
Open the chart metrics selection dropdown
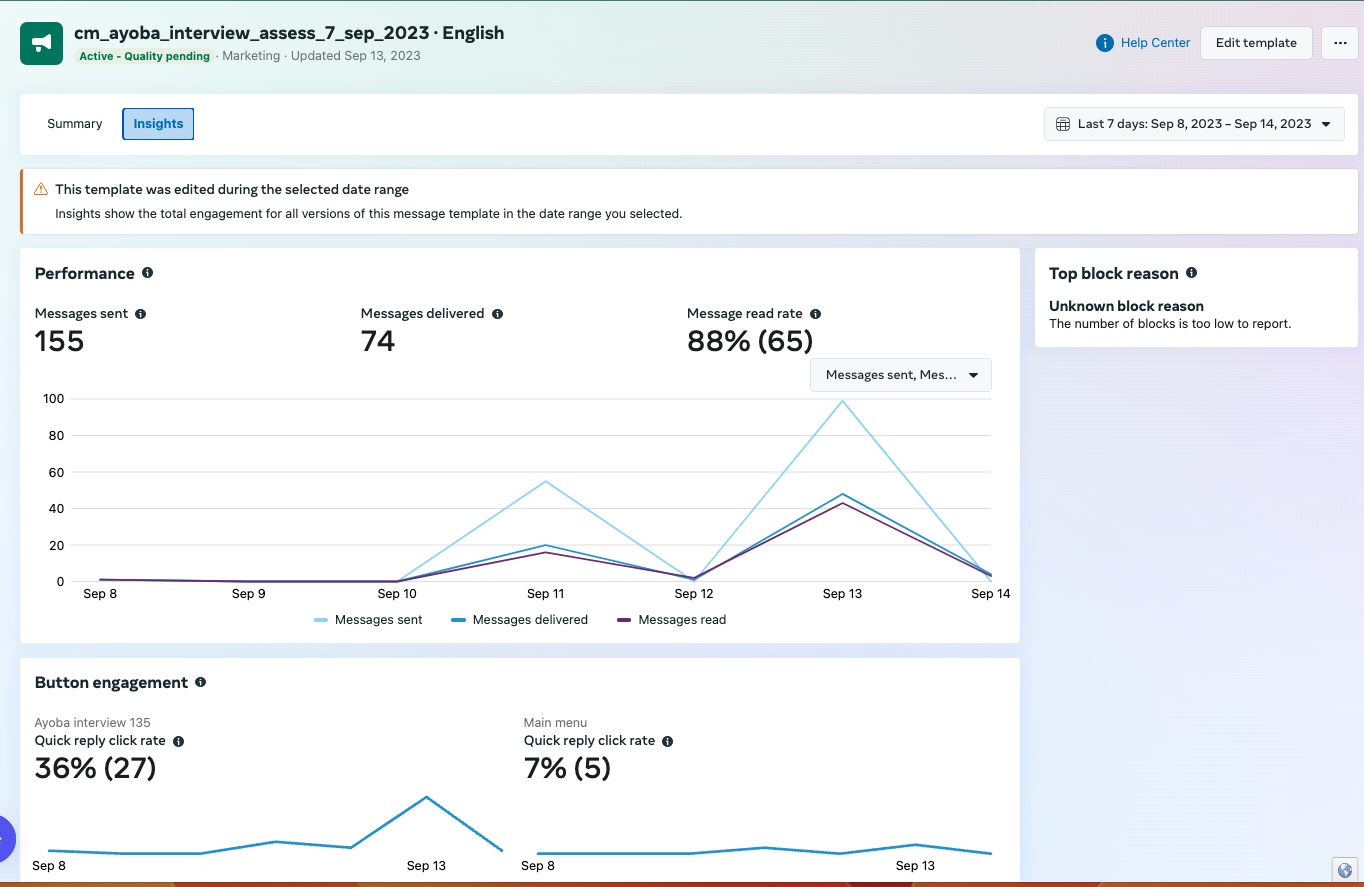click(x=900, y=374)
